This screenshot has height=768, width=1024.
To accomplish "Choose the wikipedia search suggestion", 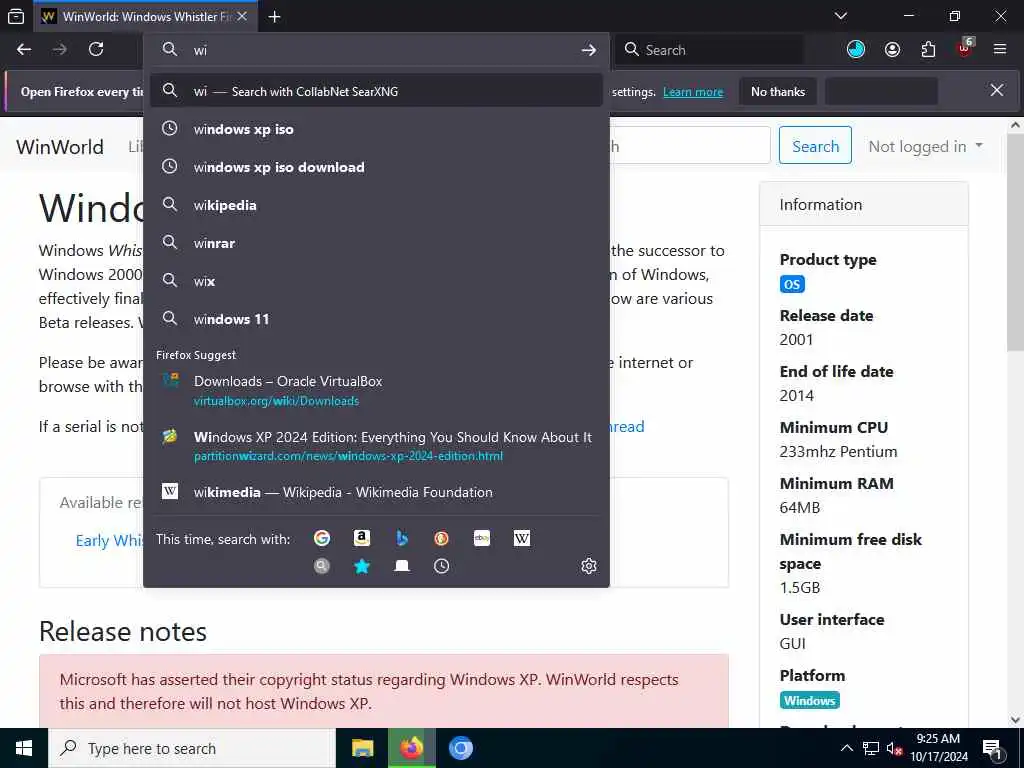I will click(376, 205).
